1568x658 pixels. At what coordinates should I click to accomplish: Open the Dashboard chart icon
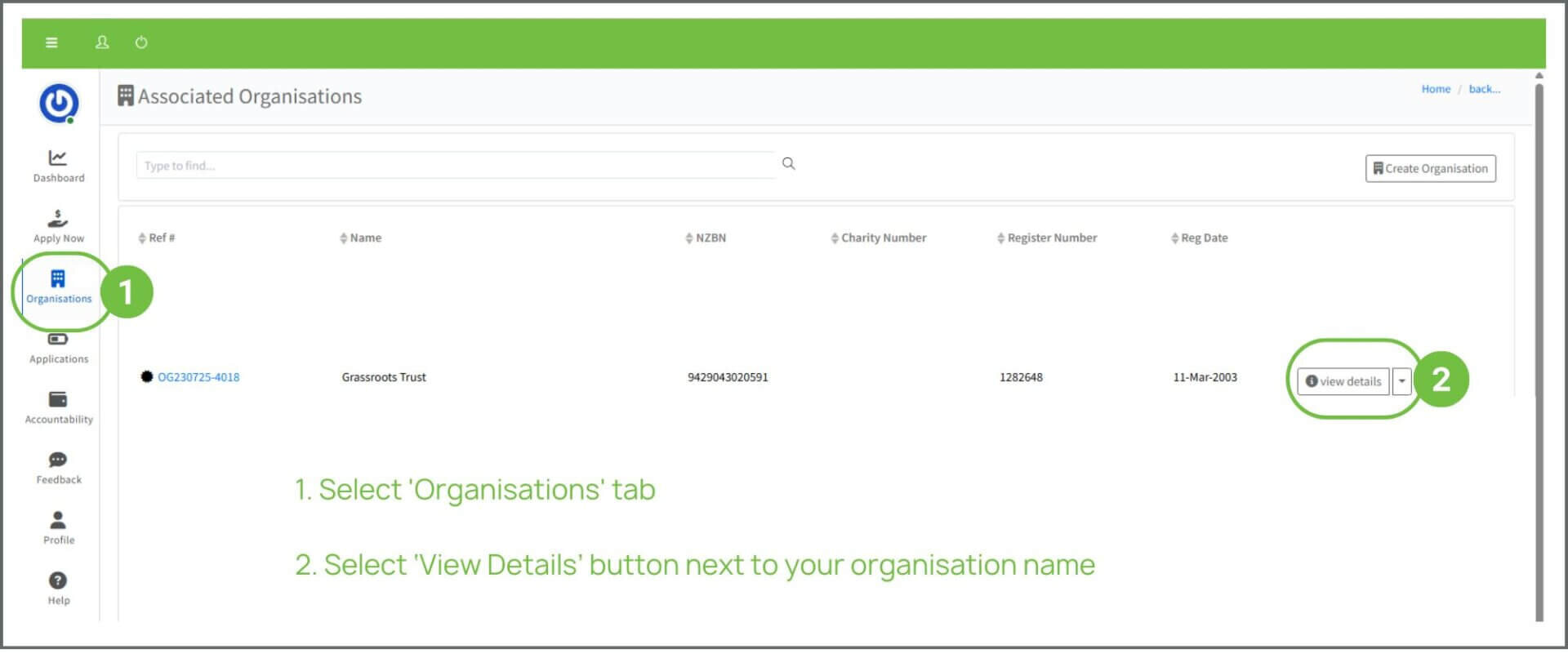pyautogui.click(x=58, y=158)
